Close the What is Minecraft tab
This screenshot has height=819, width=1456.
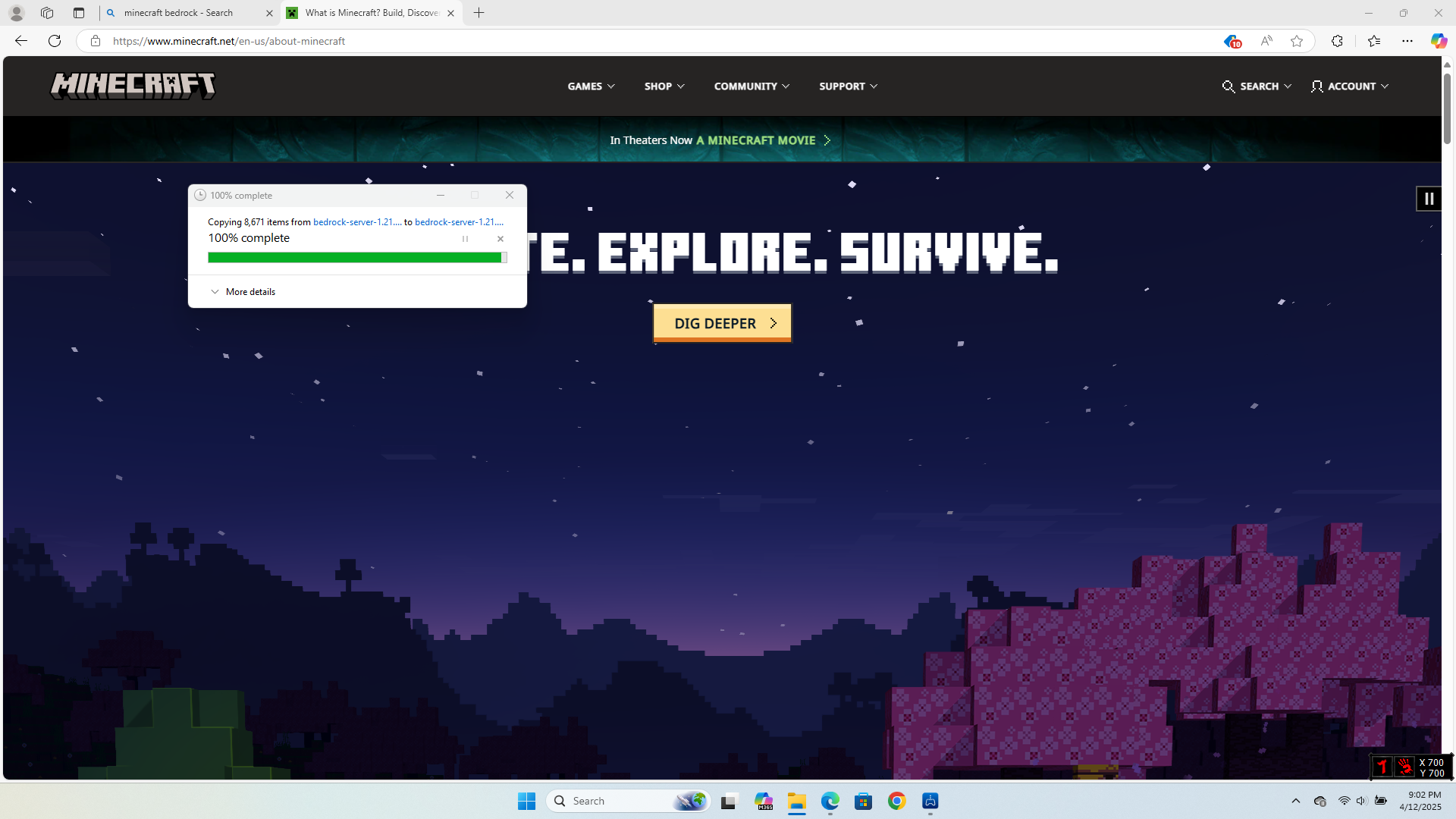pyautogui.click(x=450, y=13)
